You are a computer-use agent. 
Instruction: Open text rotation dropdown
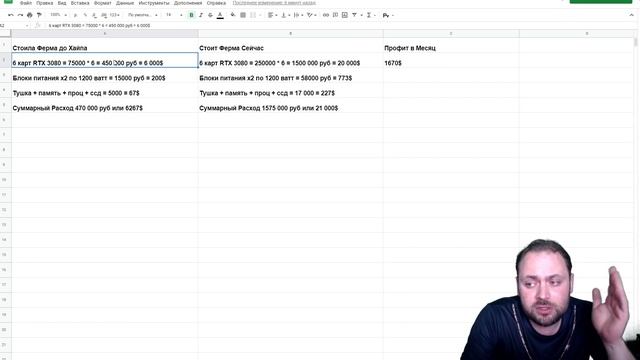311,15
